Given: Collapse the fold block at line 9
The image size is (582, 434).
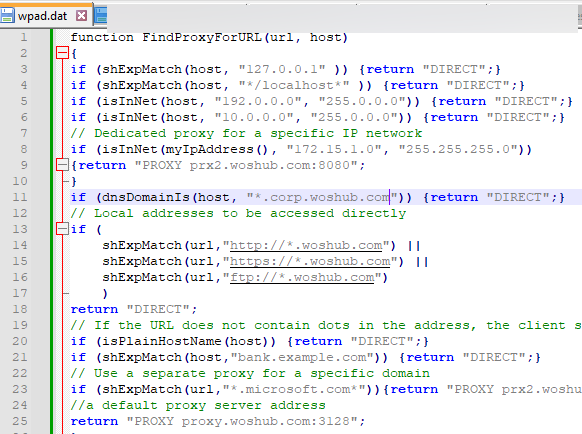Looking at the screenshot, I should [x=62, y=165].
